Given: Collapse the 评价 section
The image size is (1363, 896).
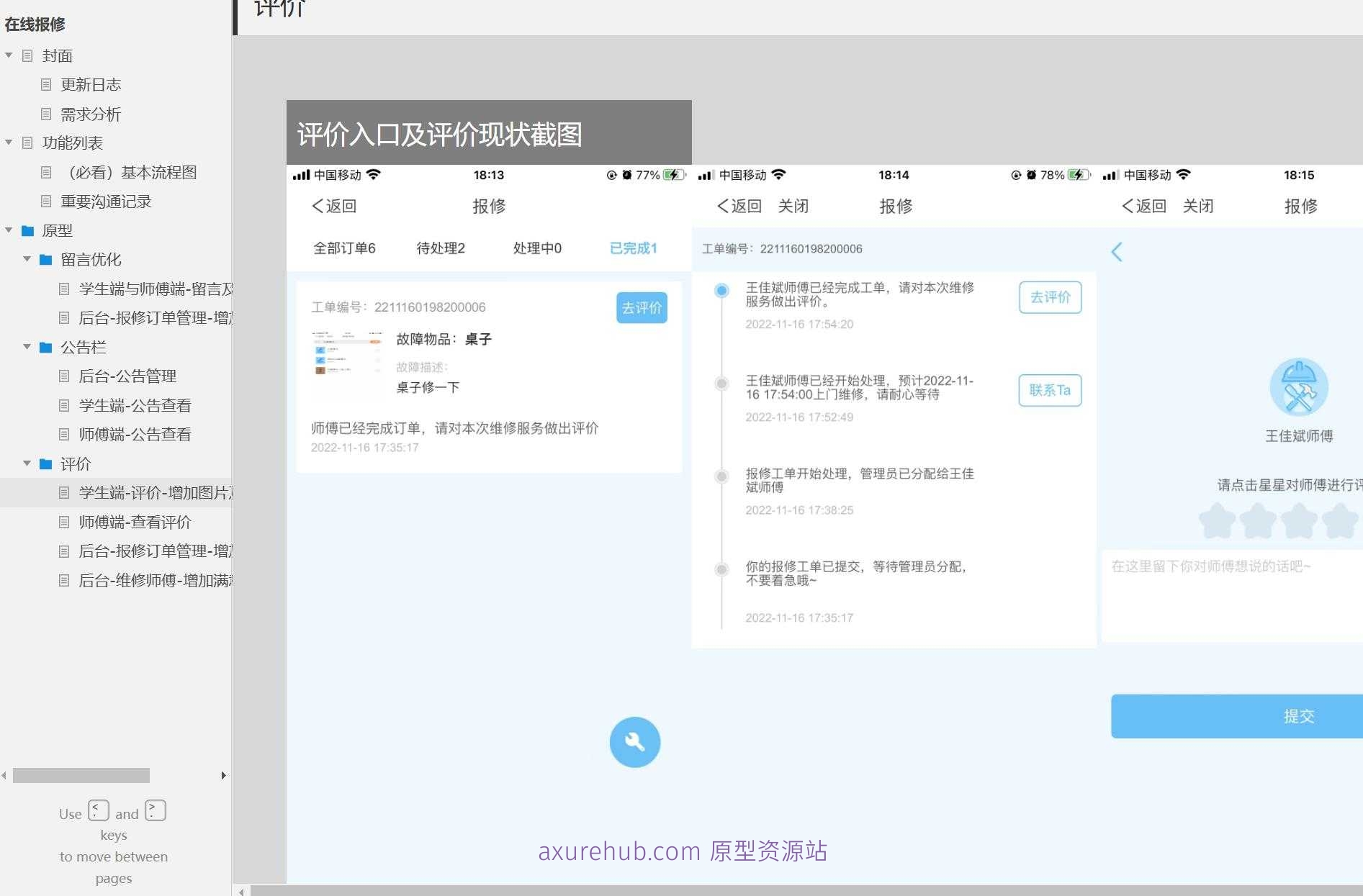Looking at the screenshot, I should click(27, 463).
